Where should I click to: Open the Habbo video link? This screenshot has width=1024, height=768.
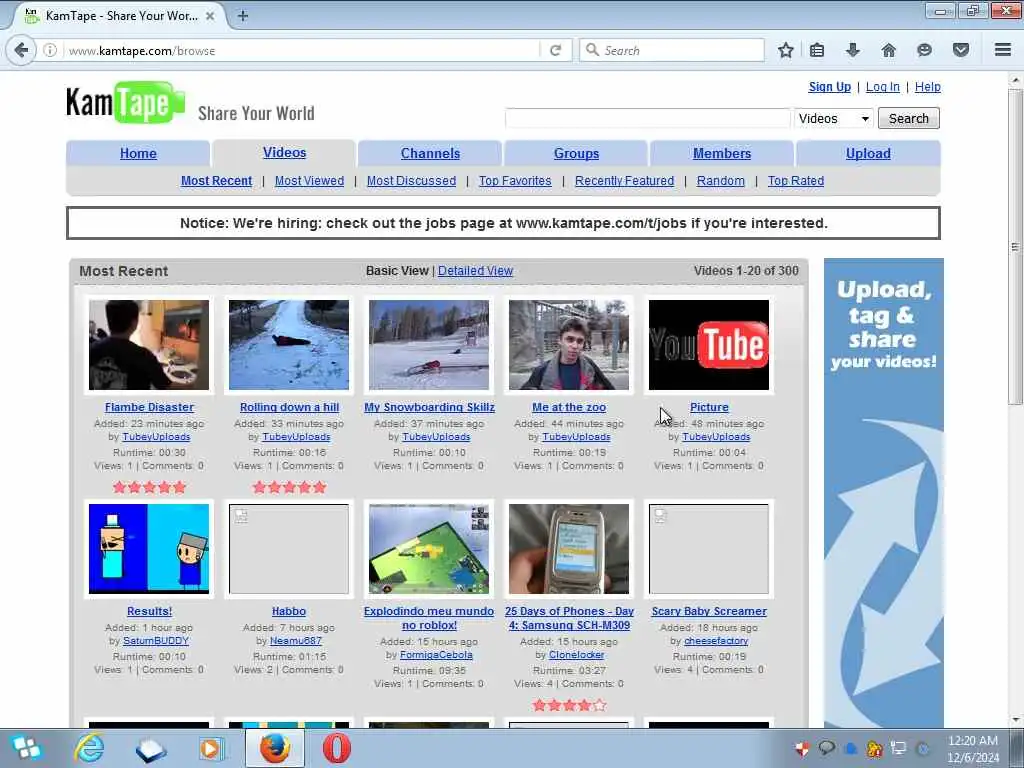point(289,611)
